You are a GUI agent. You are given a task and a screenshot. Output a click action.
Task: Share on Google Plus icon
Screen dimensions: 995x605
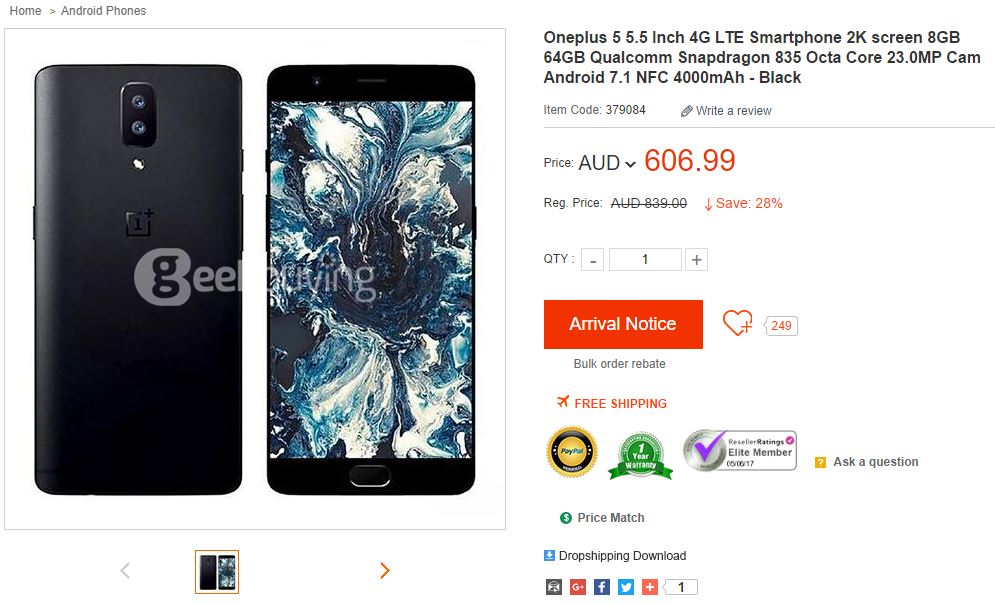(577, 587)
